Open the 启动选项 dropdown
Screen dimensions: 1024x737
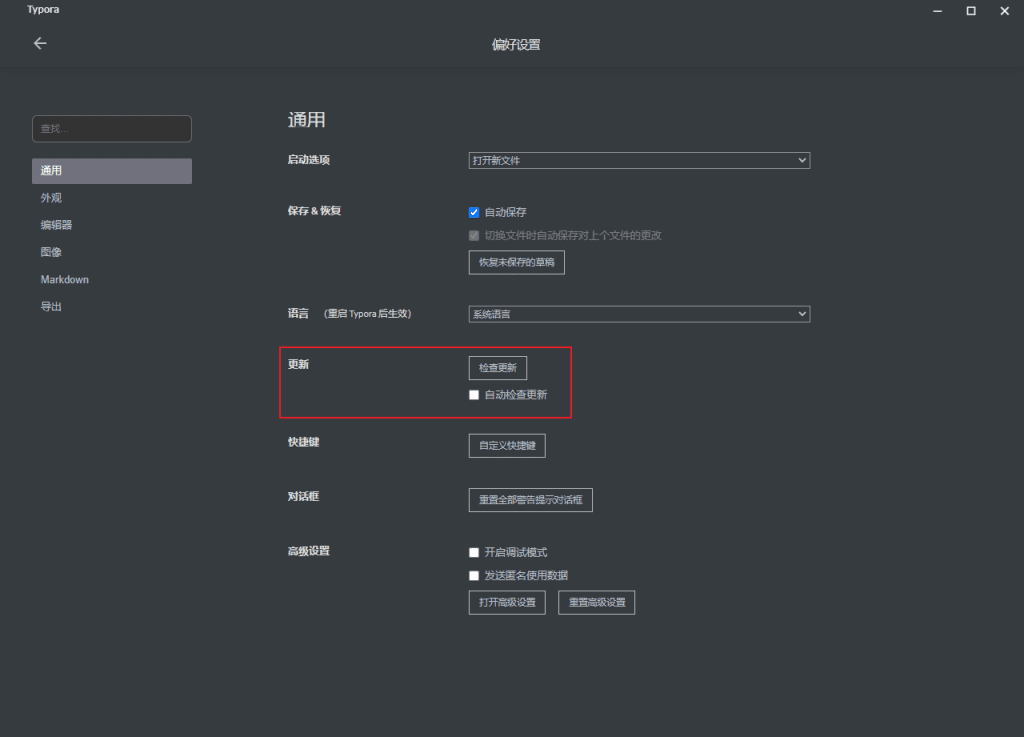click(x=639, y=160)
